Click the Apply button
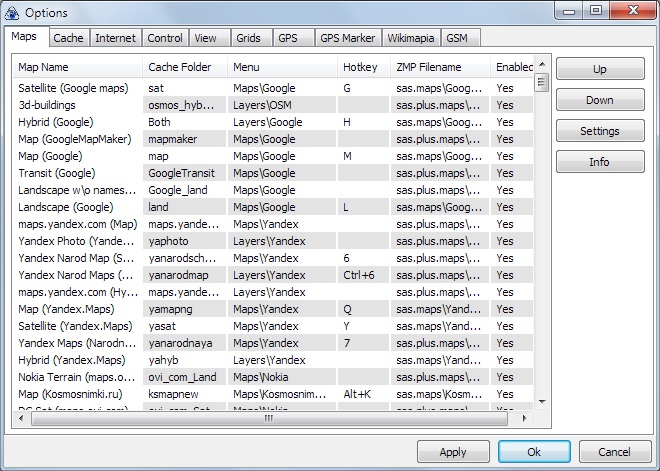The height and width of the screenshot is (471, 660). tap(453, 452)
